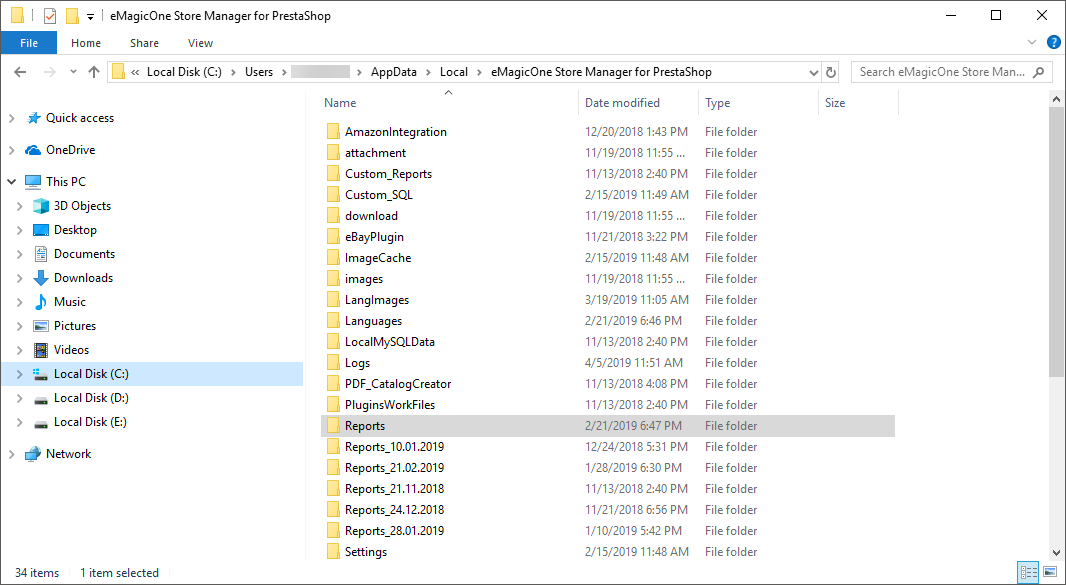Select the Languages folder

point(373,321)
